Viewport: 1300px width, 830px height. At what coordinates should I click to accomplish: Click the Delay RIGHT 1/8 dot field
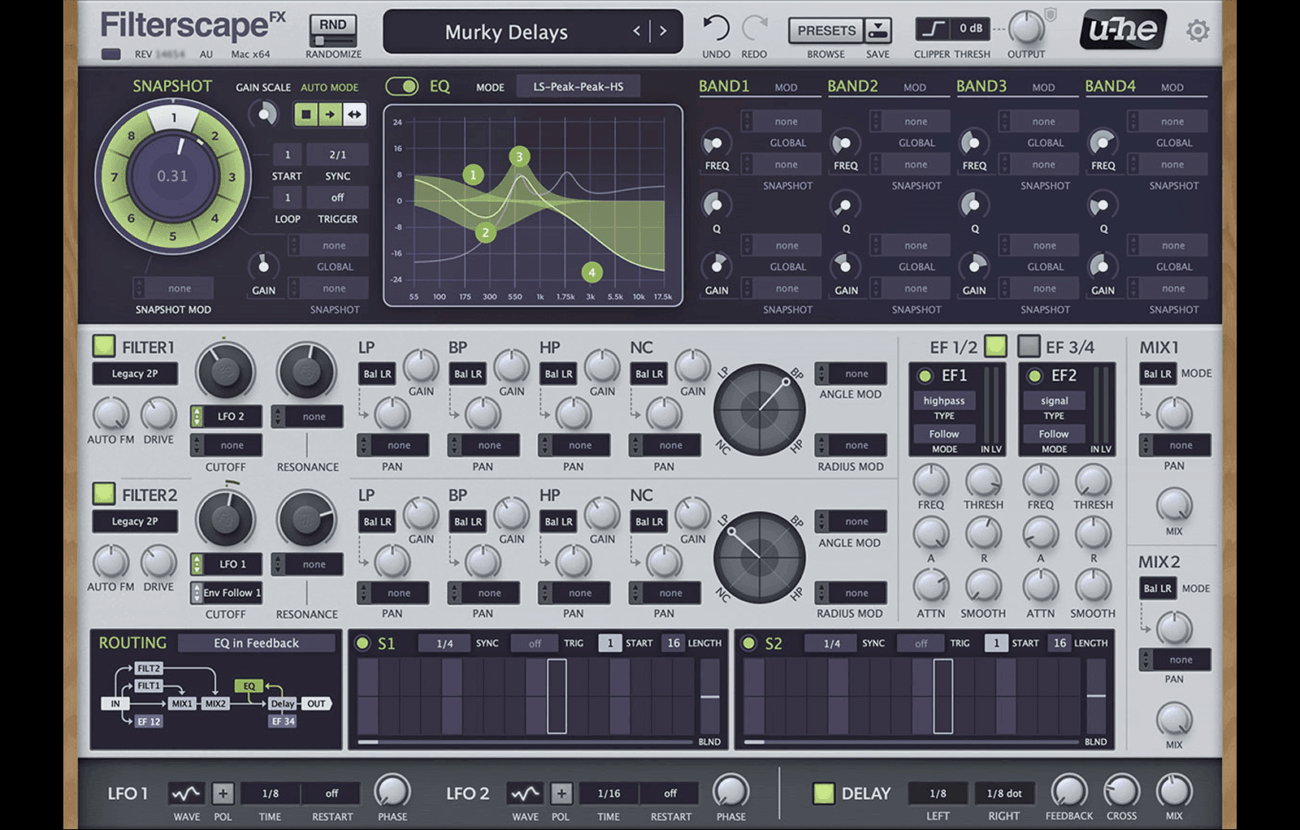pos(1004,793)
